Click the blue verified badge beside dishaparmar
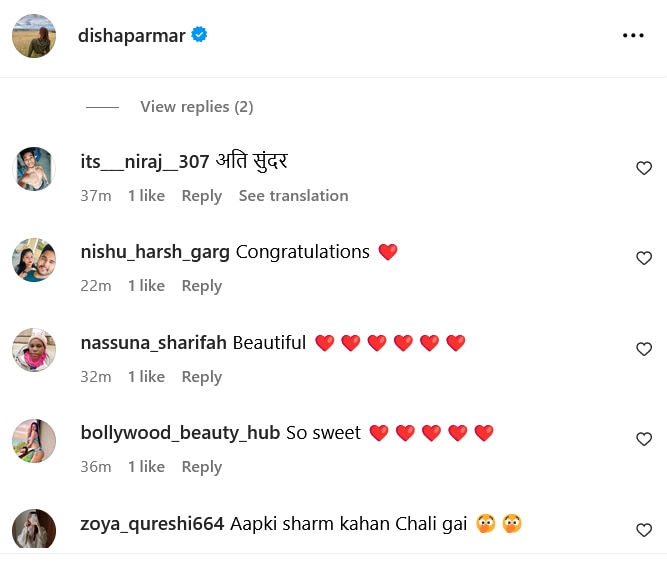The image size is (667, 568). 199,34
